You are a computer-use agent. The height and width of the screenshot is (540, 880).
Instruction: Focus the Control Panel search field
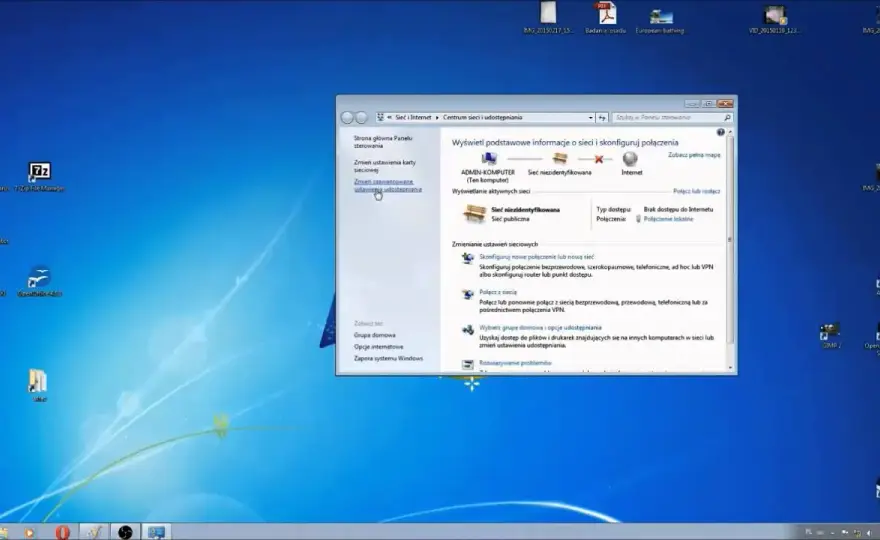click(x=672, y=117)
